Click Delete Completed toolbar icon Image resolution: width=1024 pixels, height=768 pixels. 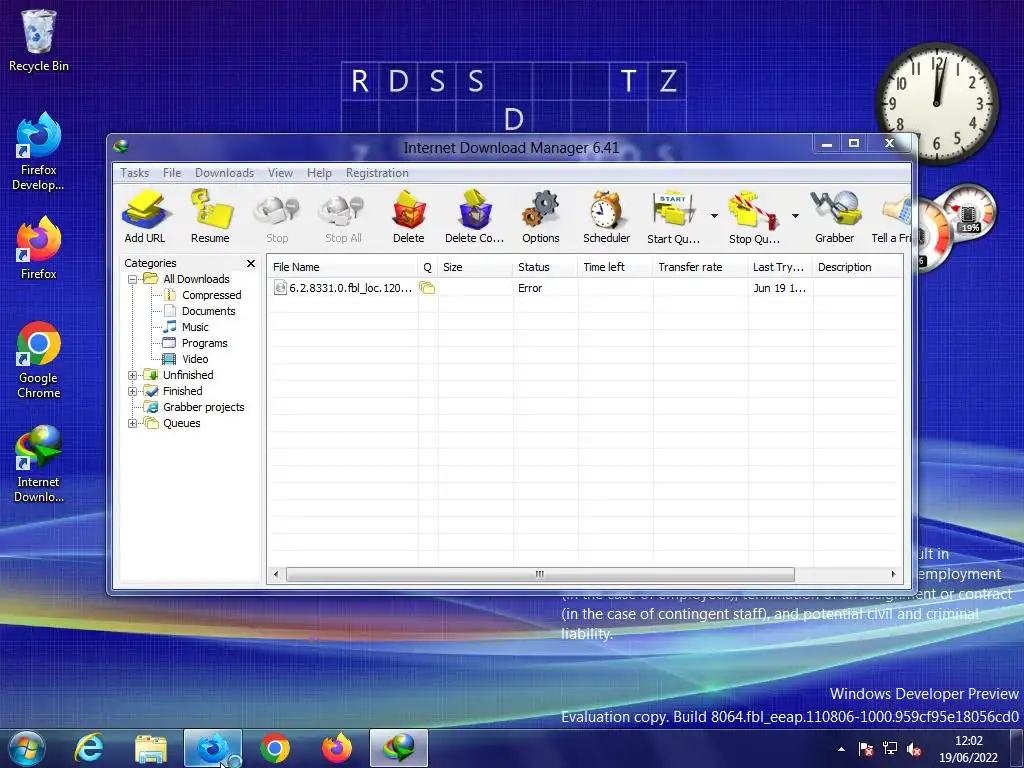pos(475,216)
